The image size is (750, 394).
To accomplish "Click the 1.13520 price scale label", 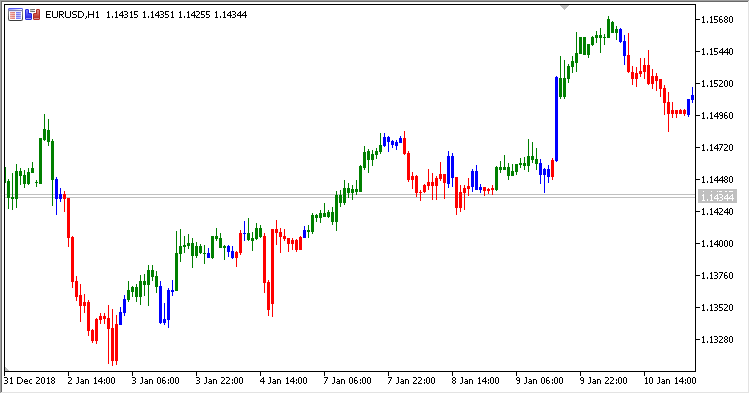I will pyautogui.click(x=717, y=307).
